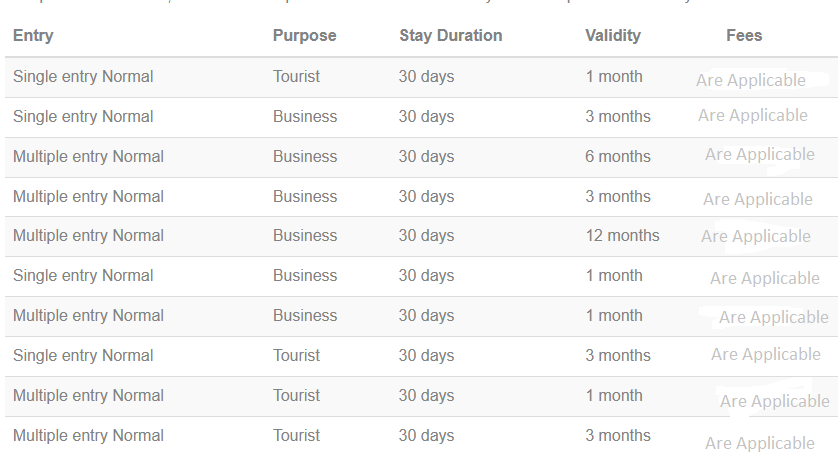Click Entry cell in the 6 months validity row

pyautogui.click(x=88, y=157)
